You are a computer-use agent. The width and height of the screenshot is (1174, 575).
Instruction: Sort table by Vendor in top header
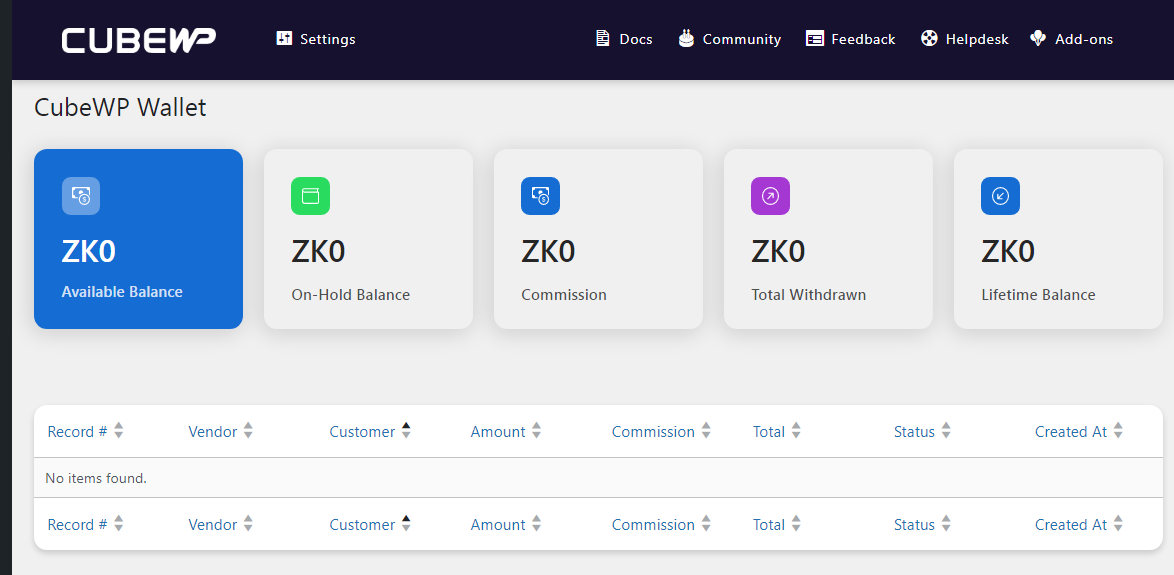click(x=221, y=431)
